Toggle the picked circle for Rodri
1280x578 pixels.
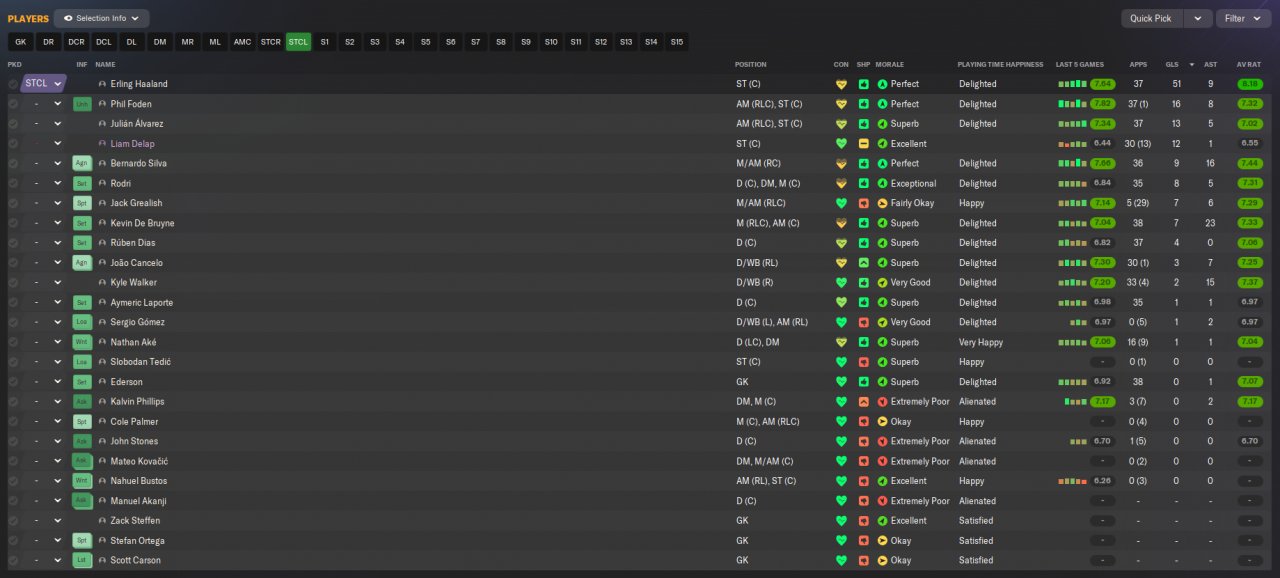(x=13, y=183)
